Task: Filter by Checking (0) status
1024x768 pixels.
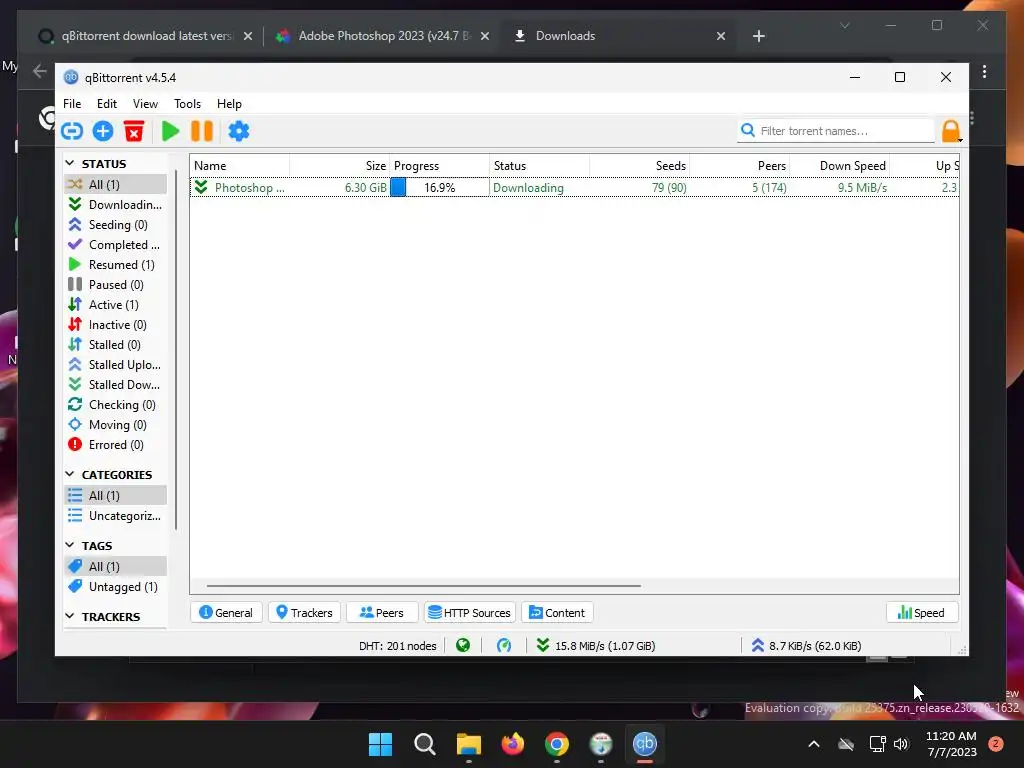Action: pos(116,405)
